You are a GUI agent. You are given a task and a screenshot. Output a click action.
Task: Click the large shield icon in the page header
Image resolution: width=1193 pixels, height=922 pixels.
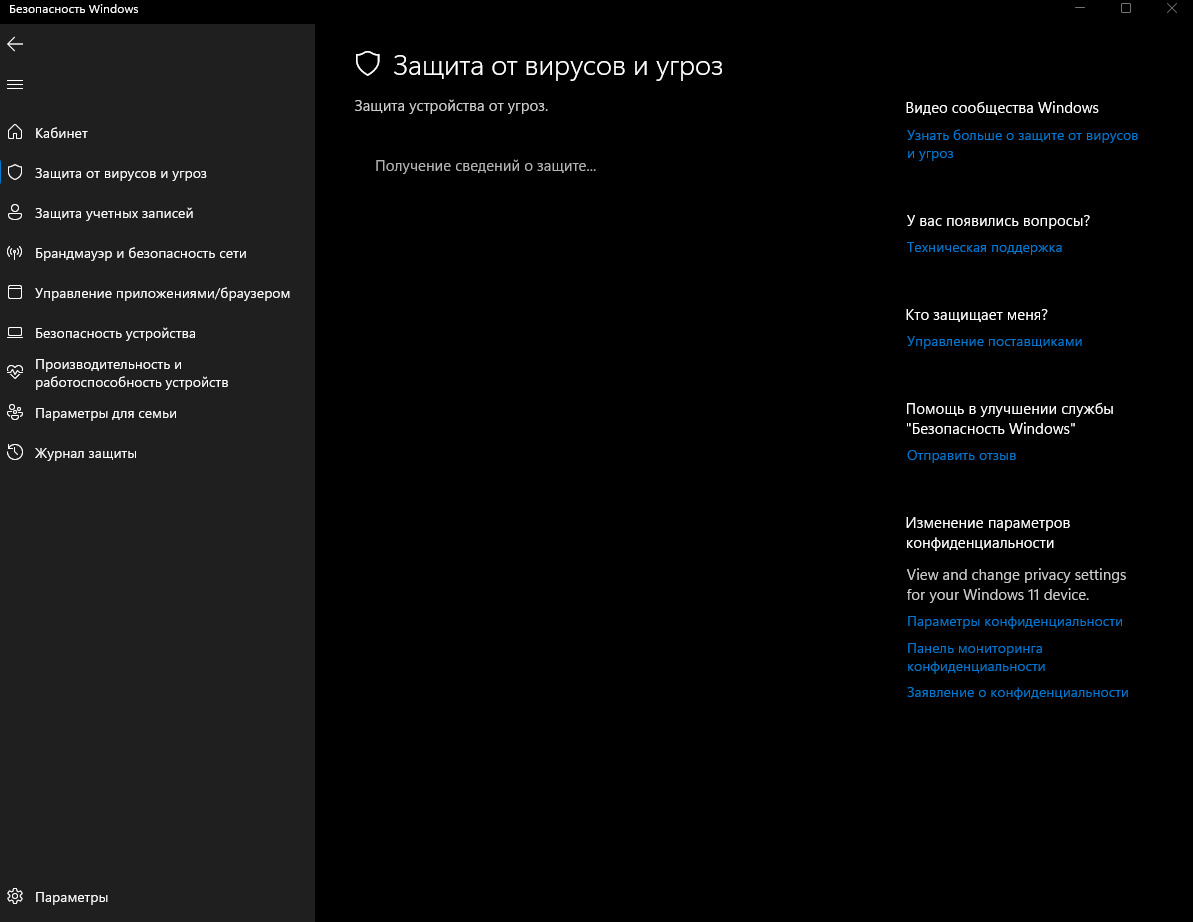click(368, 65)
